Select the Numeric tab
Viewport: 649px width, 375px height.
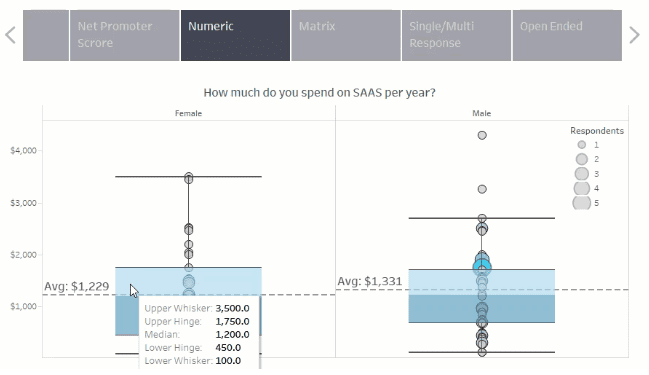click(236, 36)
